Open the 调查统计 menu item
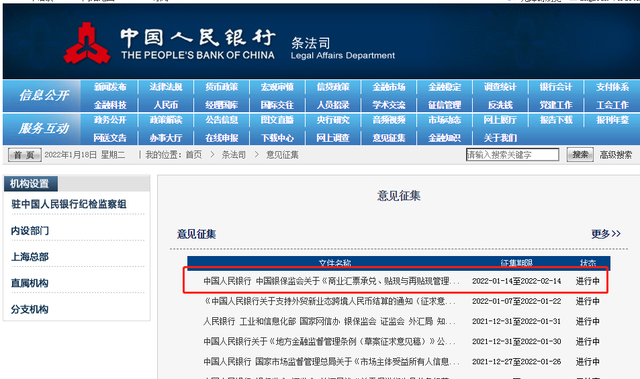 (x=500, y=87)
